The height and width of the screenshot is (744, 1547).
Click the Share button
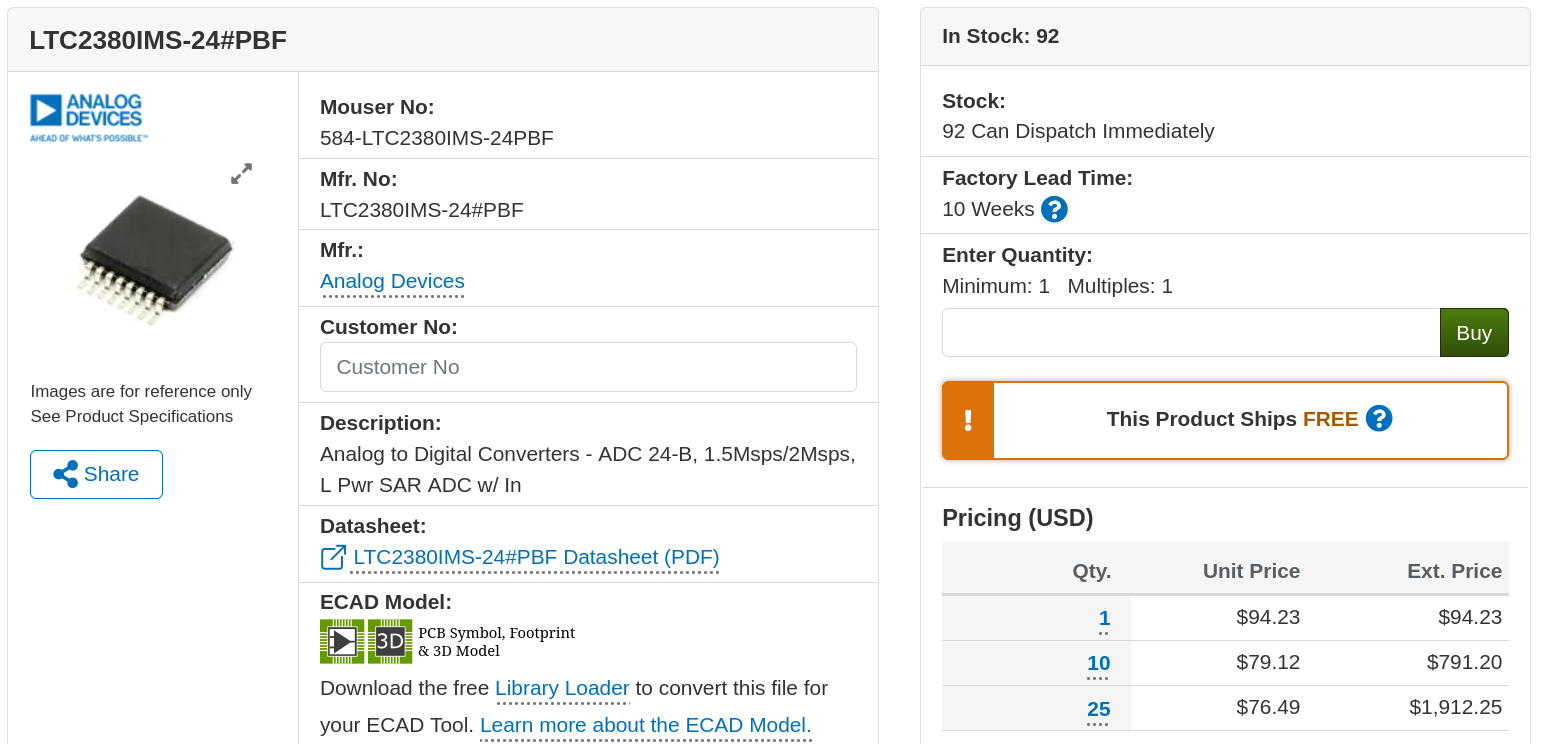tap(96, 474)
